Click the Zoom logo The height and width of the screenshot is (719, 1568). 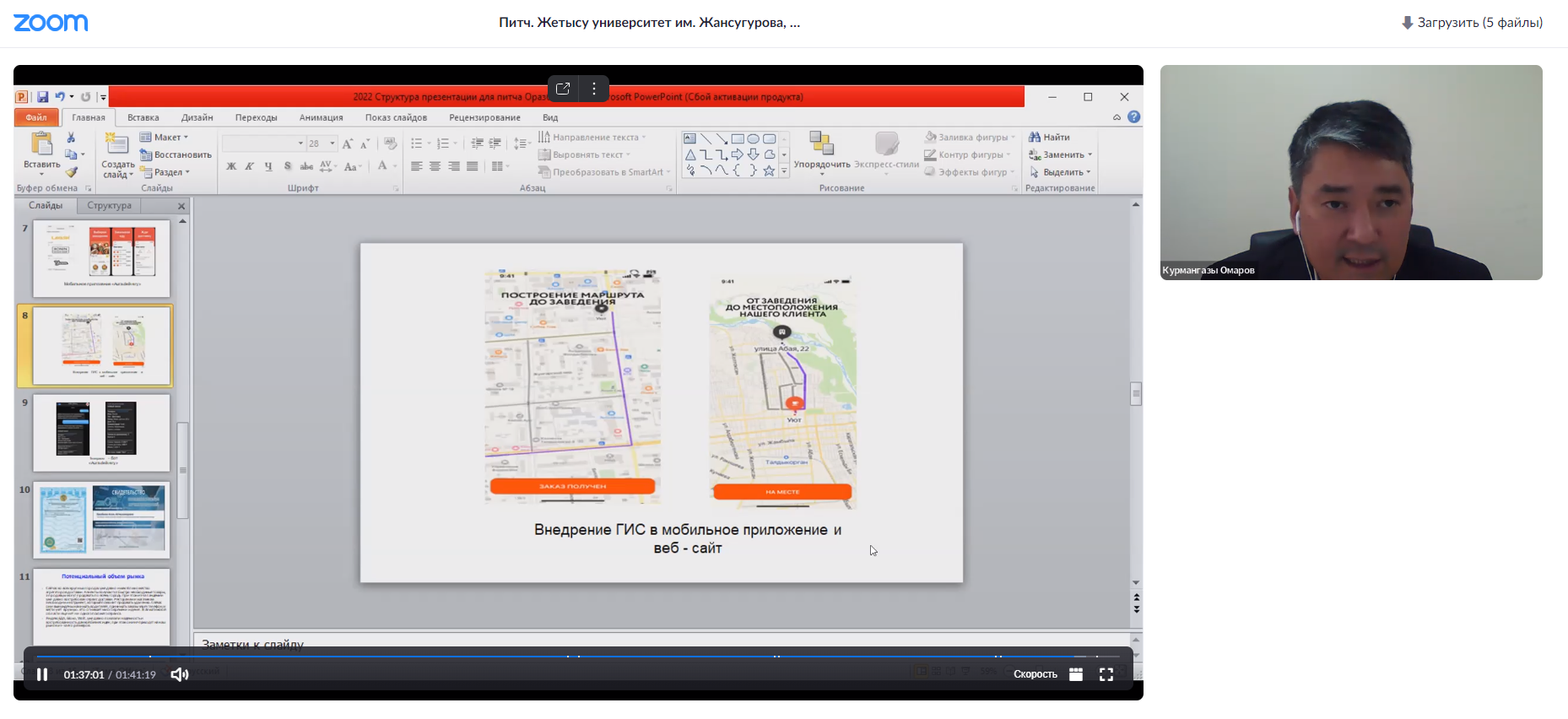pyautogui.click(x=51, y=23)
